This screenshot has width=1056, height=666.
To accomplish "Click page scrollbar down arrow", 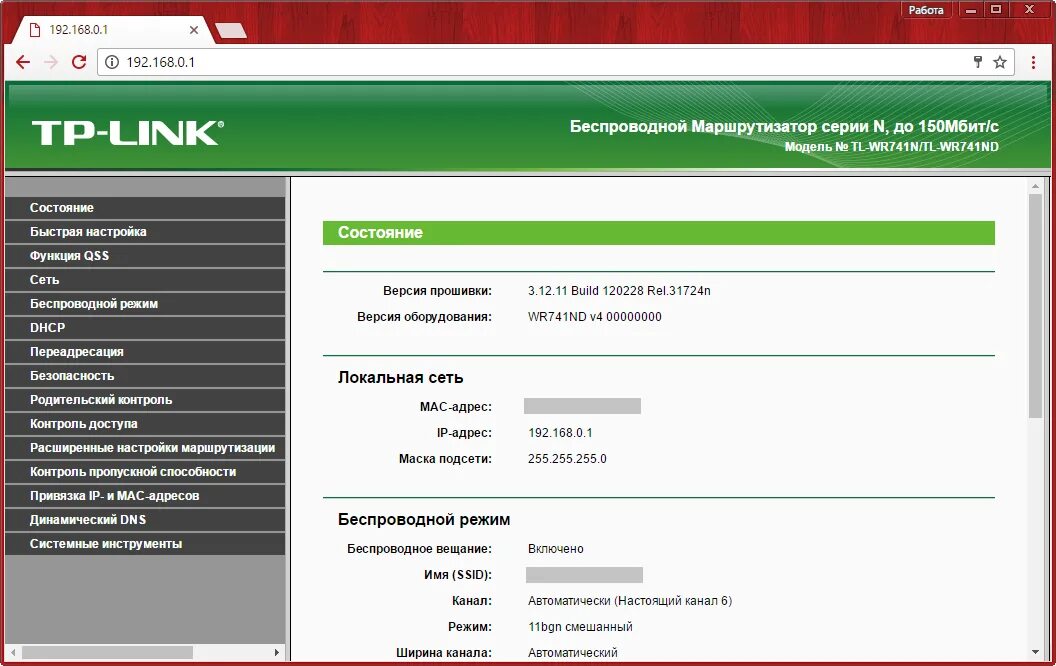I will click(1035, 652).
